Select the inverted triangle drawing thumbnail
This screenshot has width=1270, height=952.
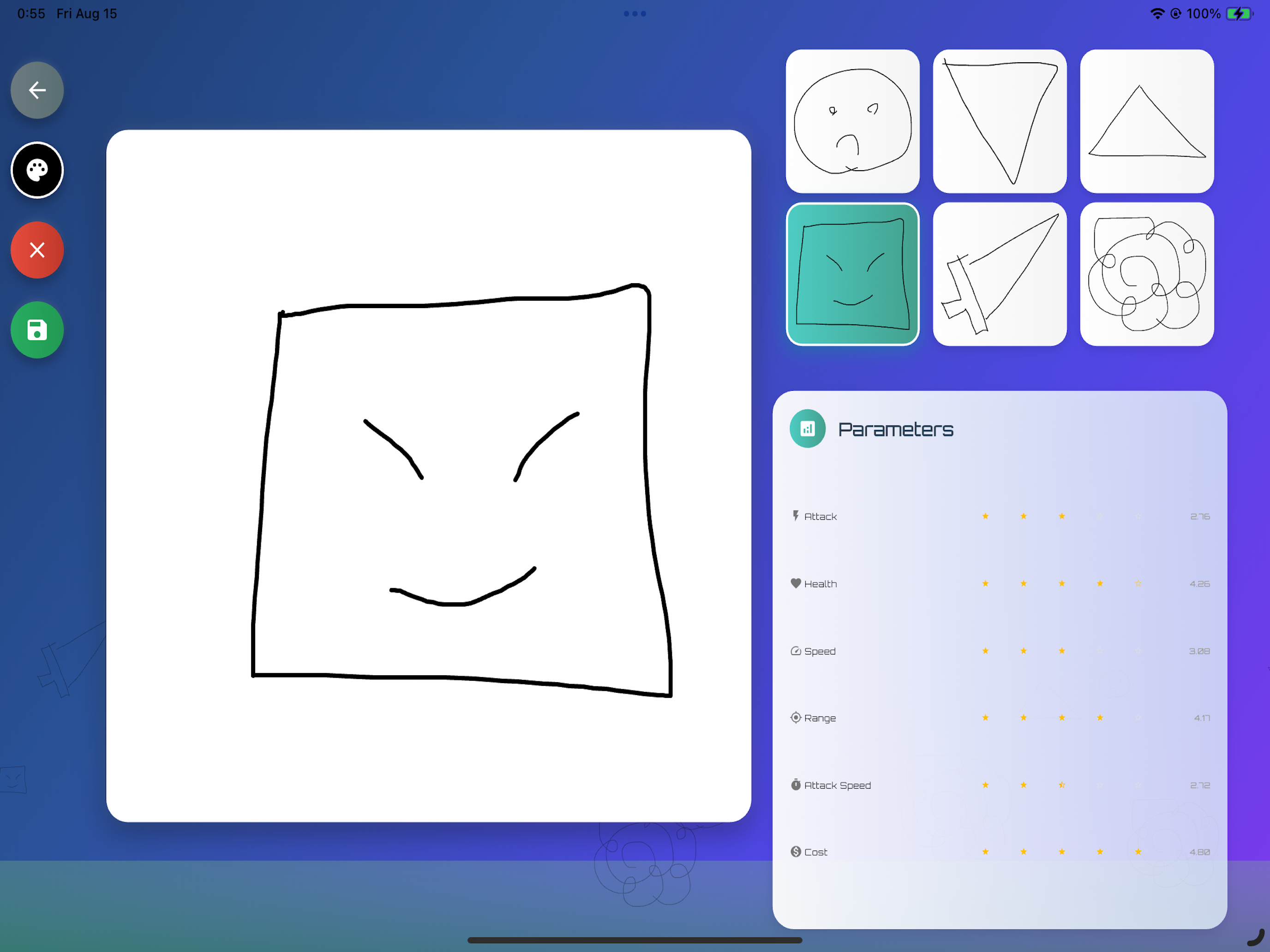tap(1000, 121)
